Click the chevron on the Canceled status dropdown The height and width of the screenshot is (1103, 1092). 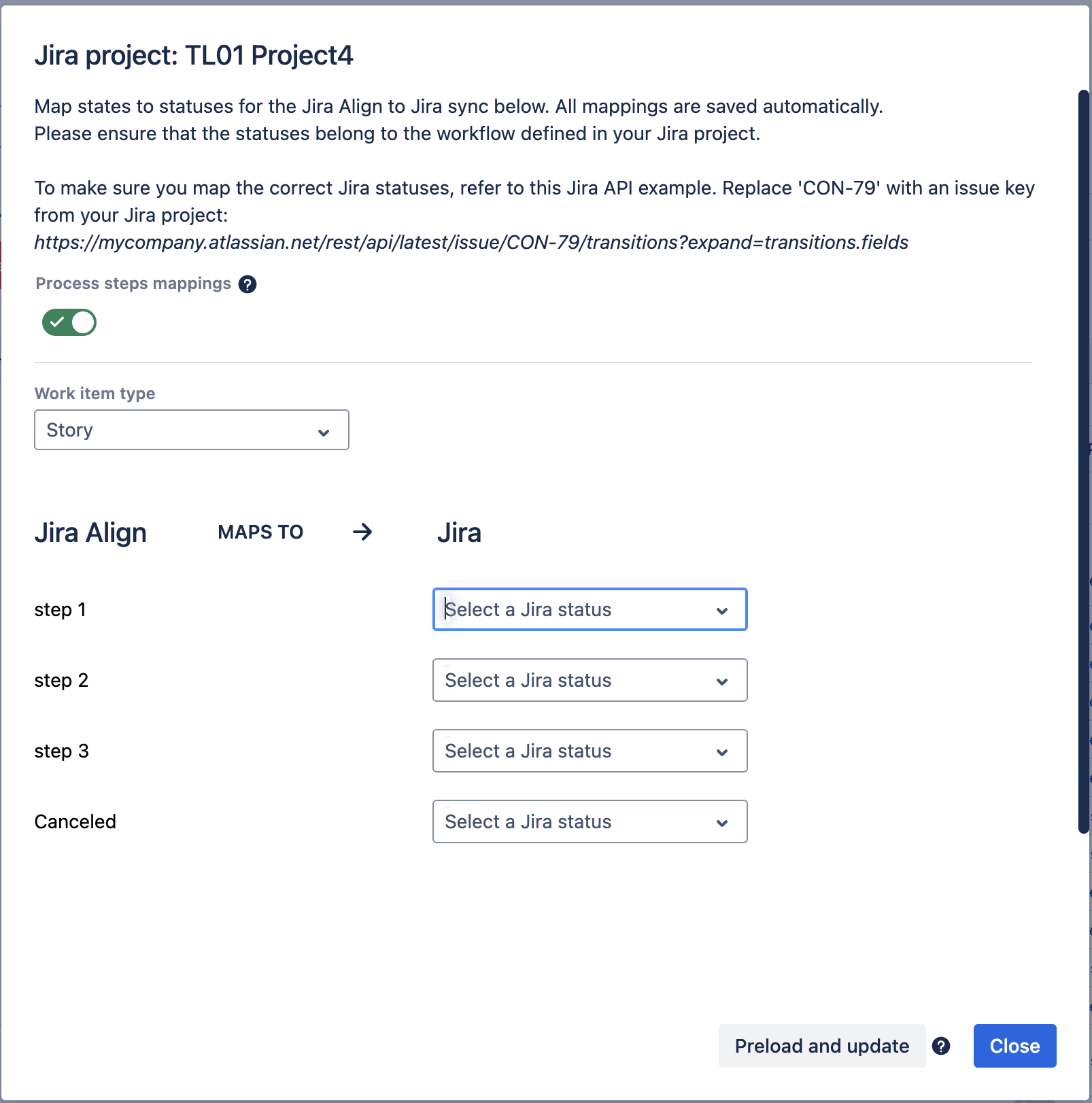click(x=722, y=821)
